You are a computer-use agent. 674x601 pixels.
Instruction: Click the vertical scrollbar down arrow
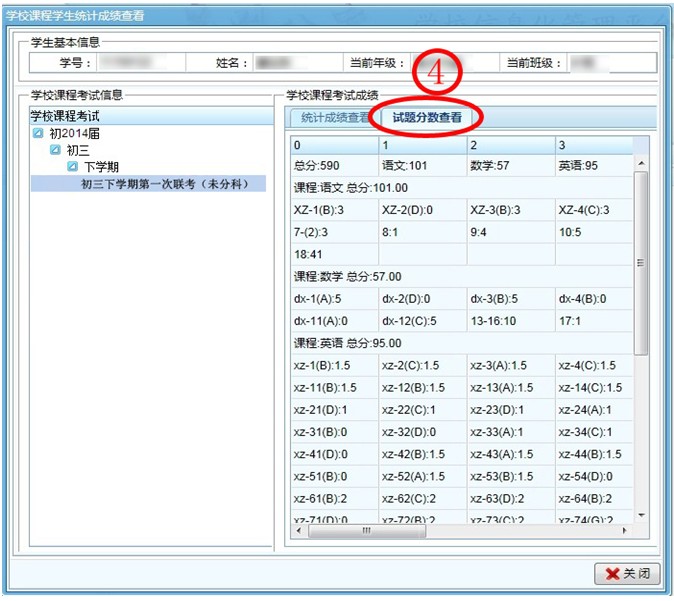coord(641,514)
